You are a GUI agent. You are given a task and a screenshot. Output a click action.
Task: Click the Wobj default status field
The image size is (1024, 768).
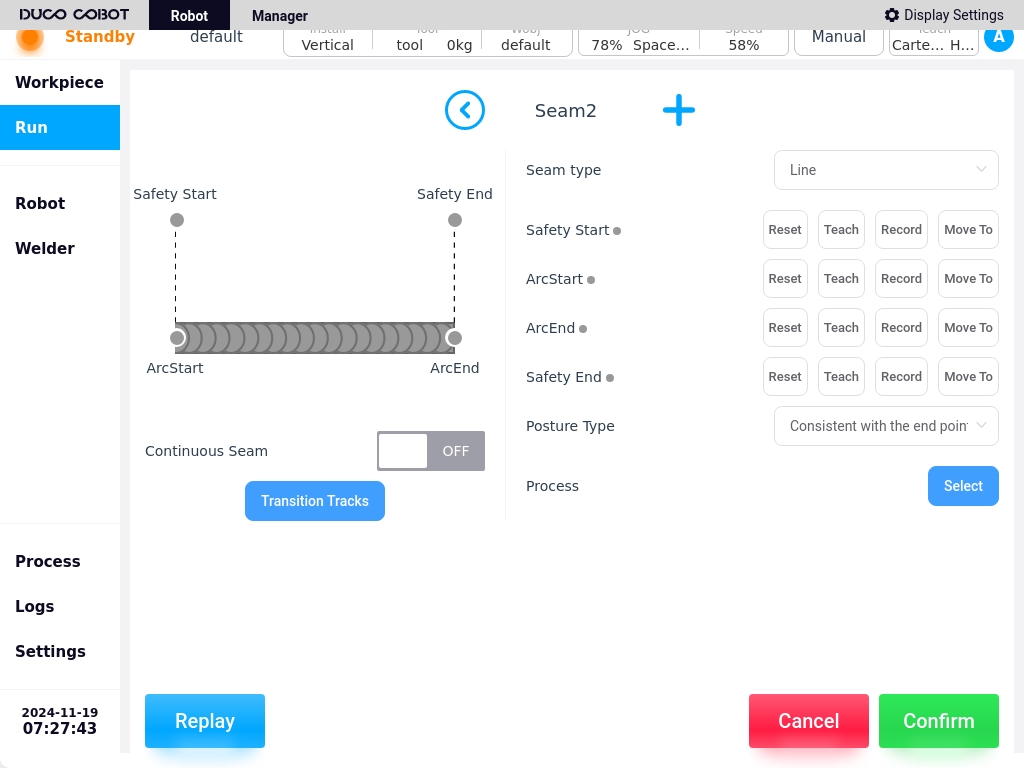pyautogui.click(x=526, y=43)
